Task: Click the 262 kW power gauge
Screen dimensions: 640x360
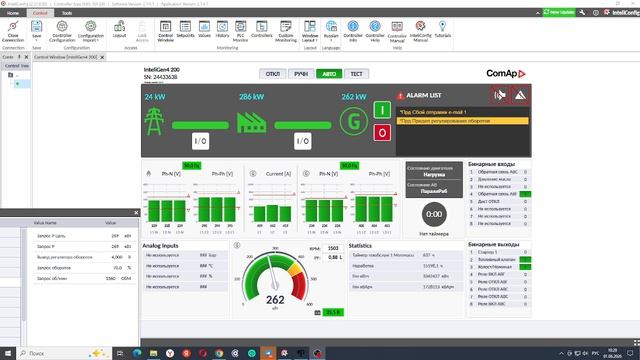Action: pos(275,279)
